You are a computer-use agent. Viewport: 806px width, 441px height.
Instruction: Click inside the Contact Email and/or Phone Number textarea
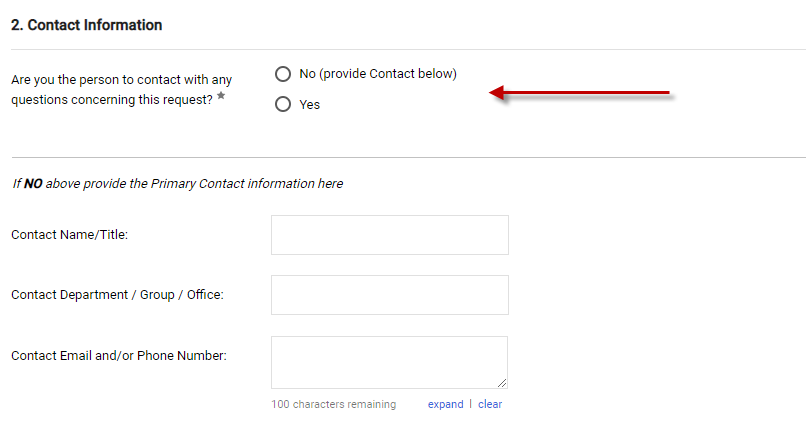pyautogui.click(x=389, y=361)
